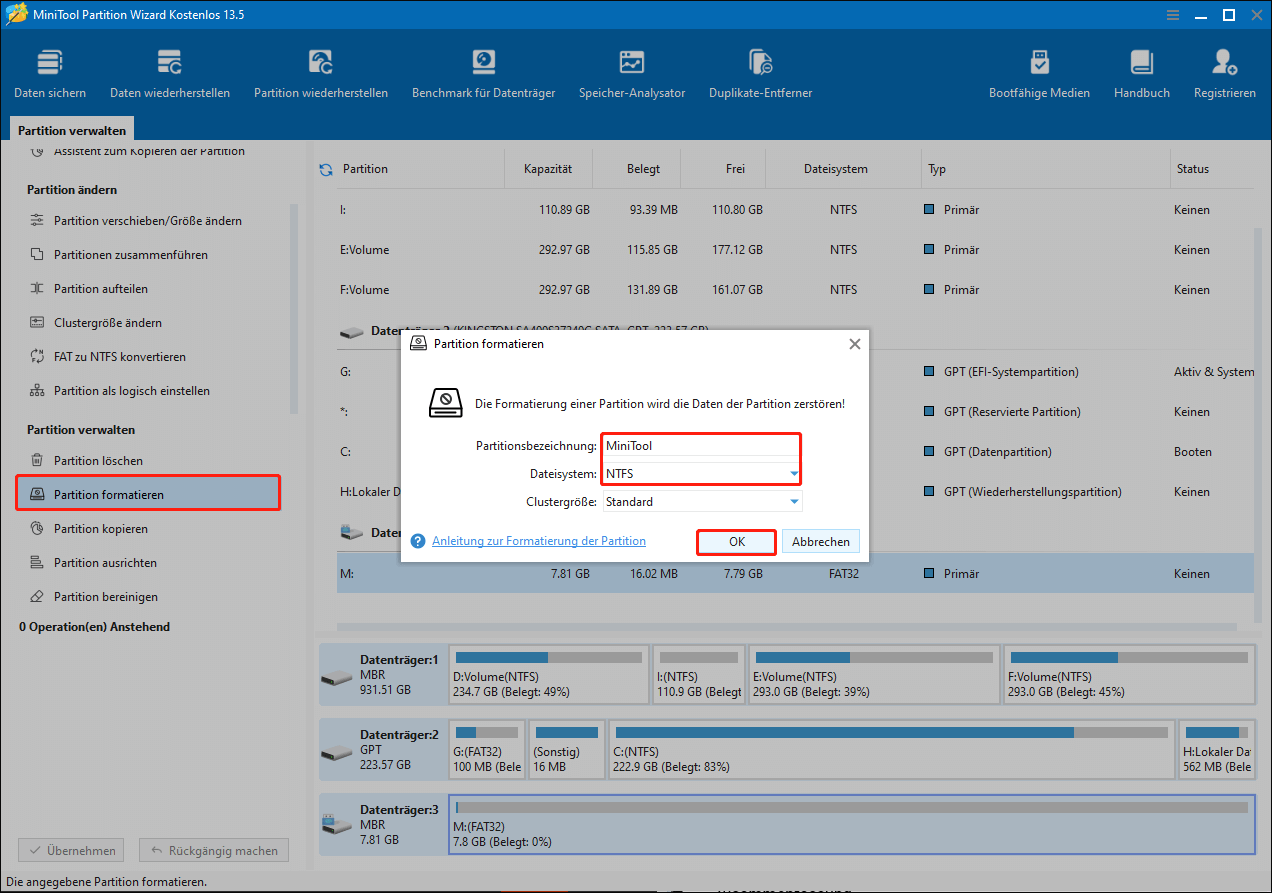Image resolution: width=1272 pixels, height=893 pixels.
Task: Open the hamburger menu
Action: click(1172, 15)
